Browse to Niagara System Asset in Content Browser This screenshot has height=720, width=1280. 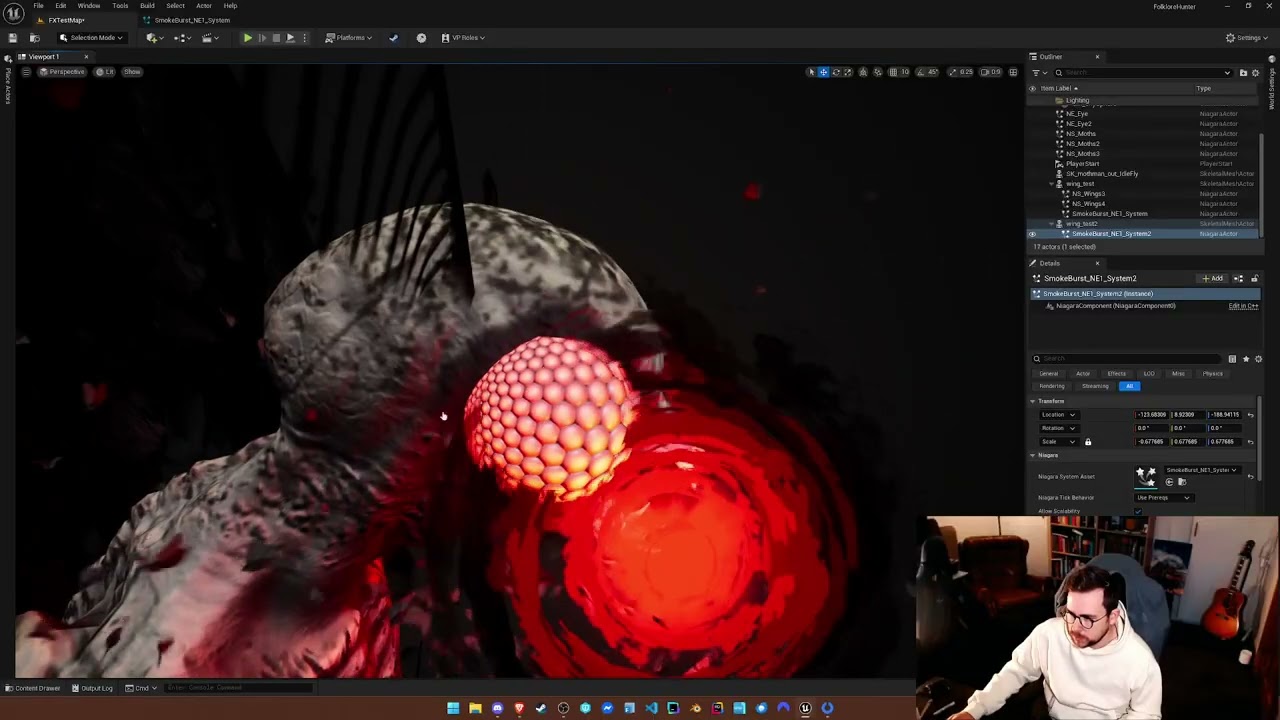point(1181,482)
